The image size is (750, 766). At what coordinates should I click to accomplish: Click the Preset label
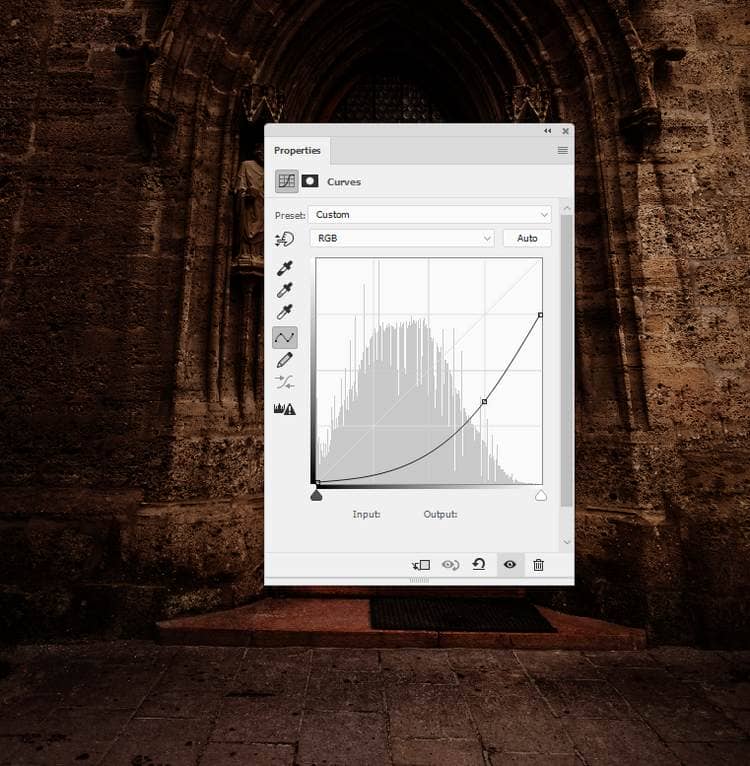(x=290, y=215)
